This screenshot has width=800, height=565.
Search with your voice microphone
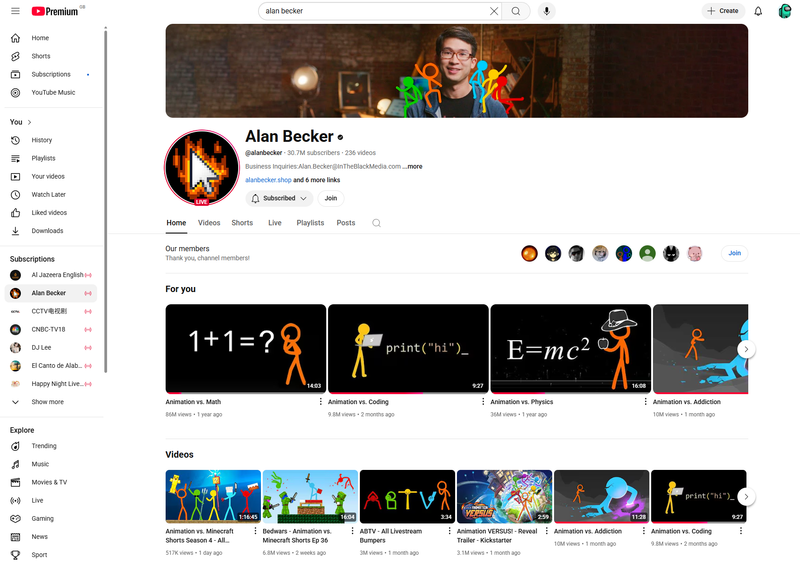click(546, 11)
